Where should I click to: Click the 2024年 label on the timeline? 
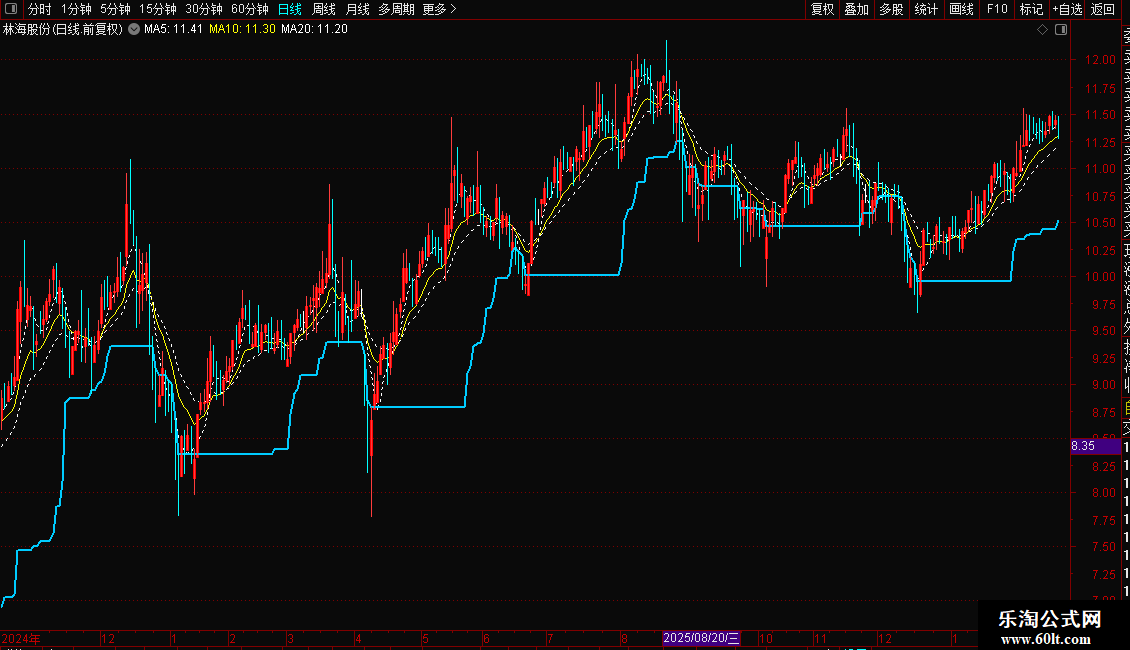(21, 638)
